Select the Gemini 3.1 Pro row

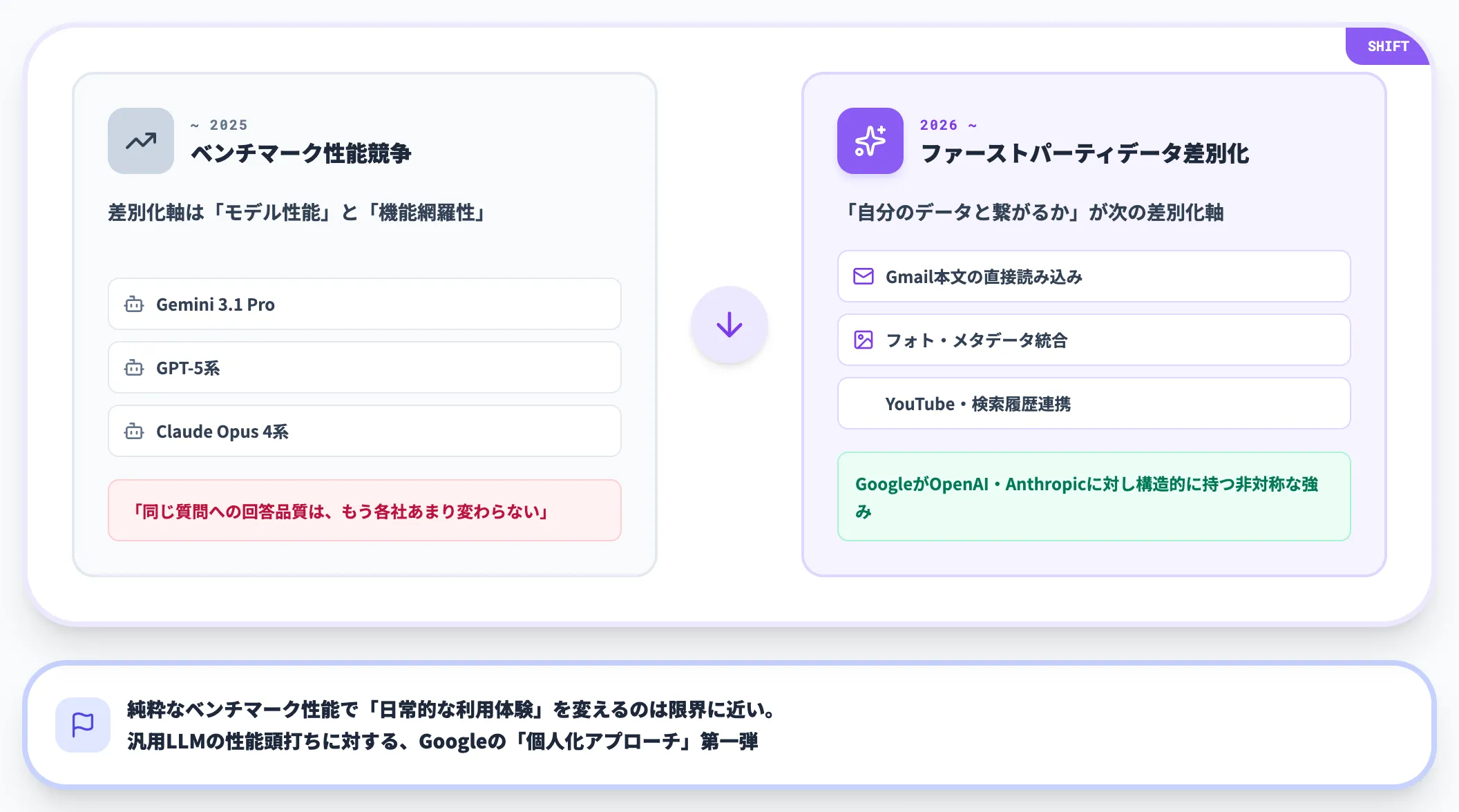365,304
